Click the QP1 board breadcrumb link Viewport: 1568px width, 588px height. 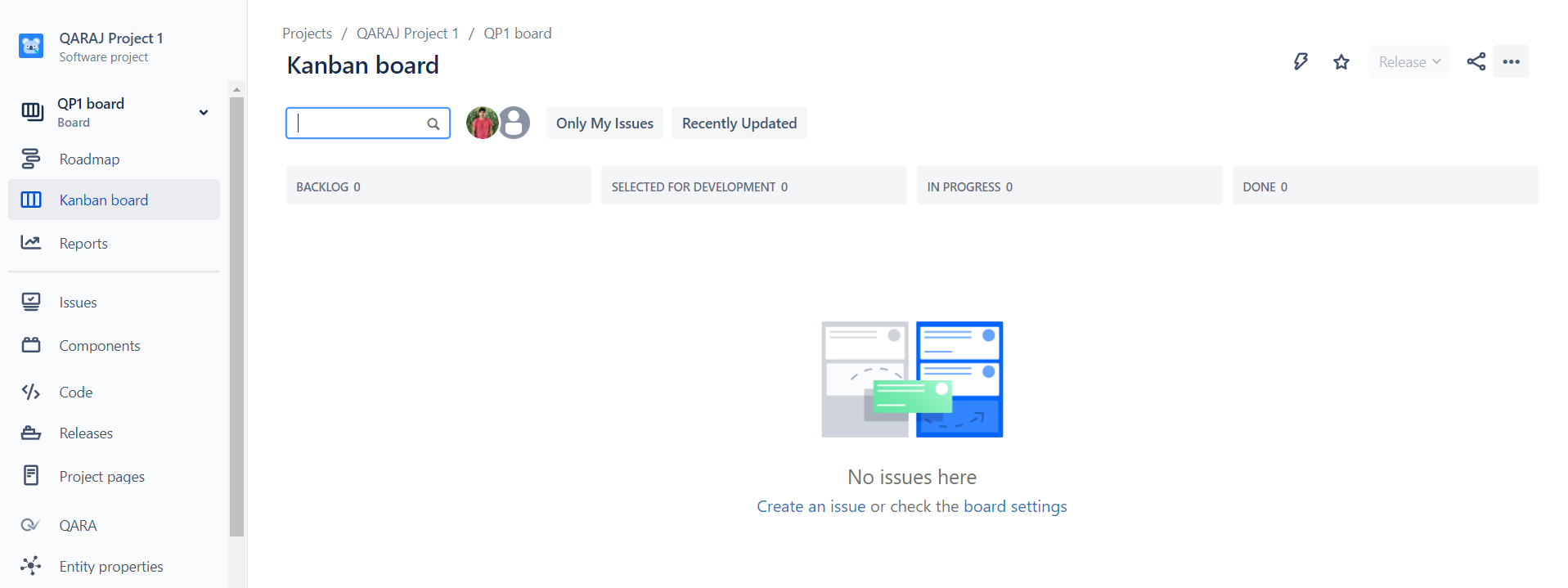(518, 33)
